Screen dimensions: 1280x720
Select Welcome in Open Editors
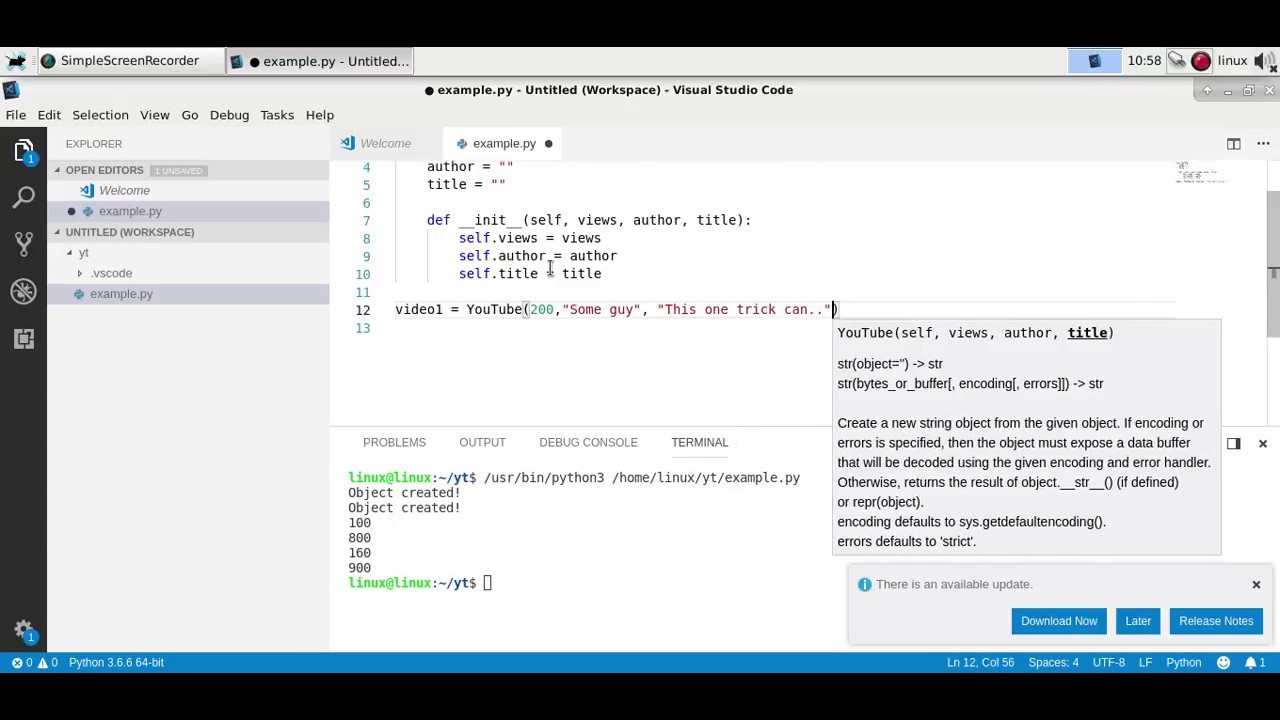pos(188,190)
